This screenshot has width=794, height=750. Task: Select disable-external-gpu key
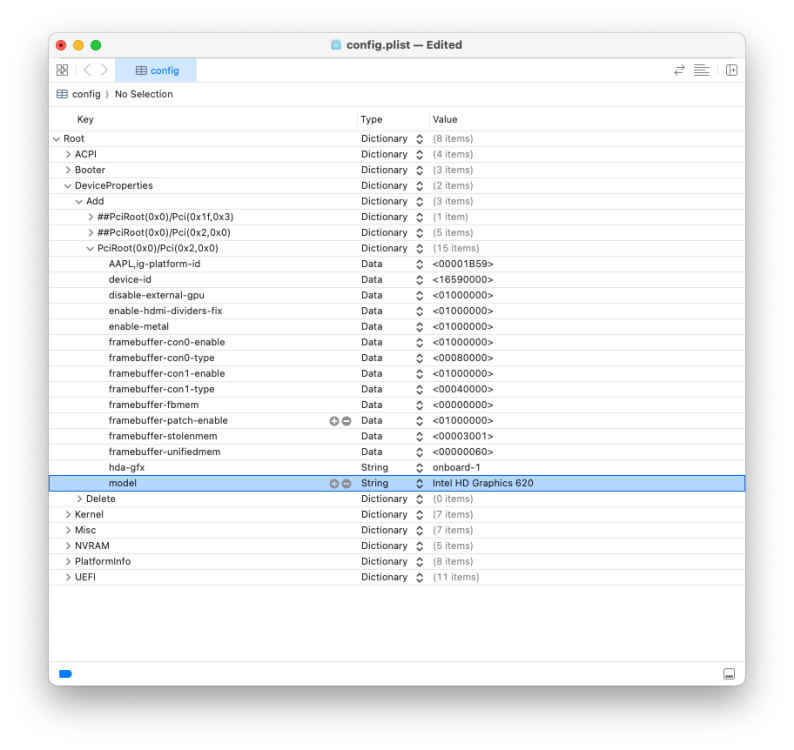[x=156, y=295]
